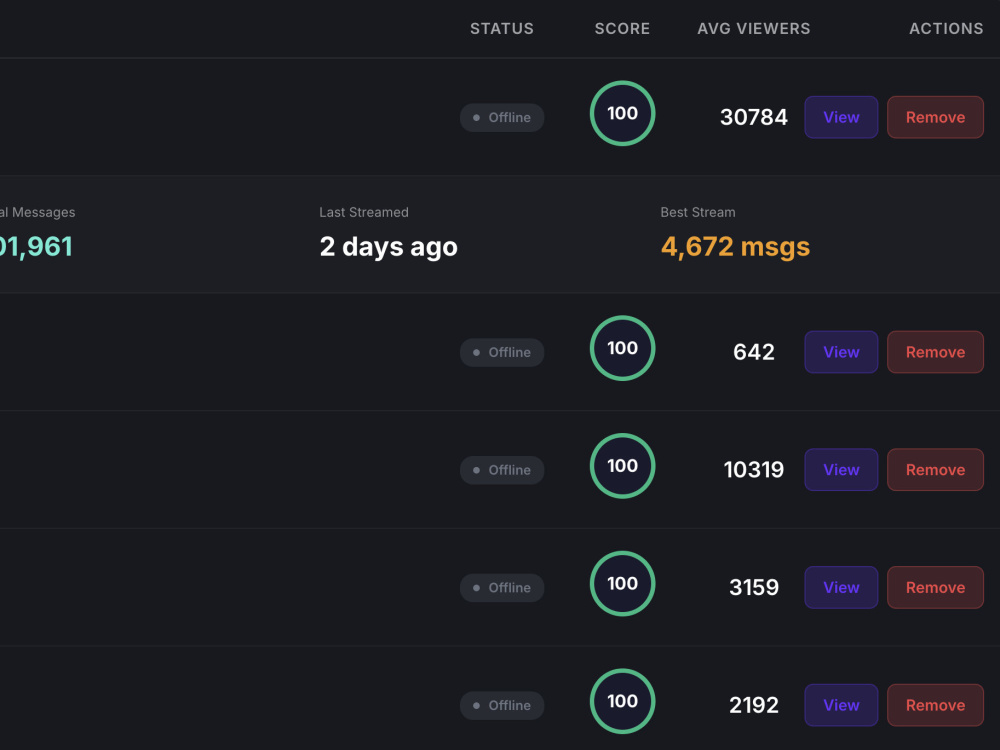
Task: Remove the streamer with 10319 average viewers
Action: pyautogui.click(x=935, y=469)
